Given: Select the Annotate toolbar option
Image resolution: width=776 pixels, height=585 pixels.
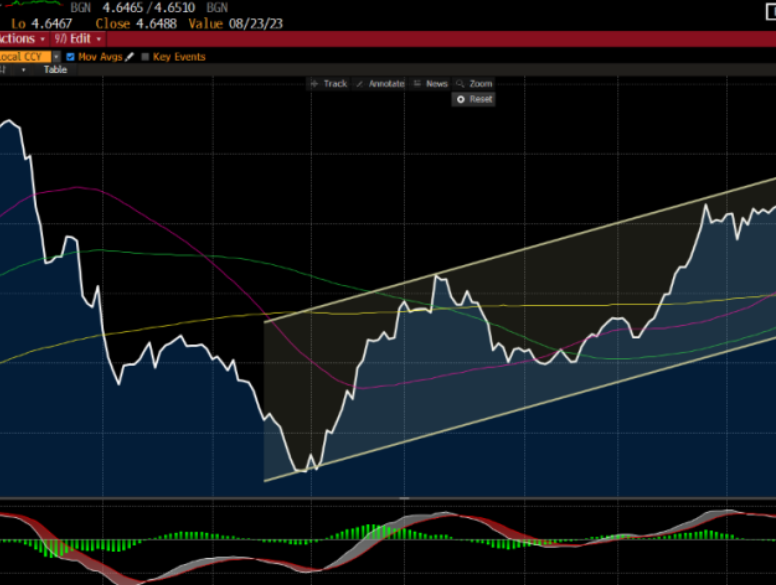Looking at the screenshot, I should 386,84.
